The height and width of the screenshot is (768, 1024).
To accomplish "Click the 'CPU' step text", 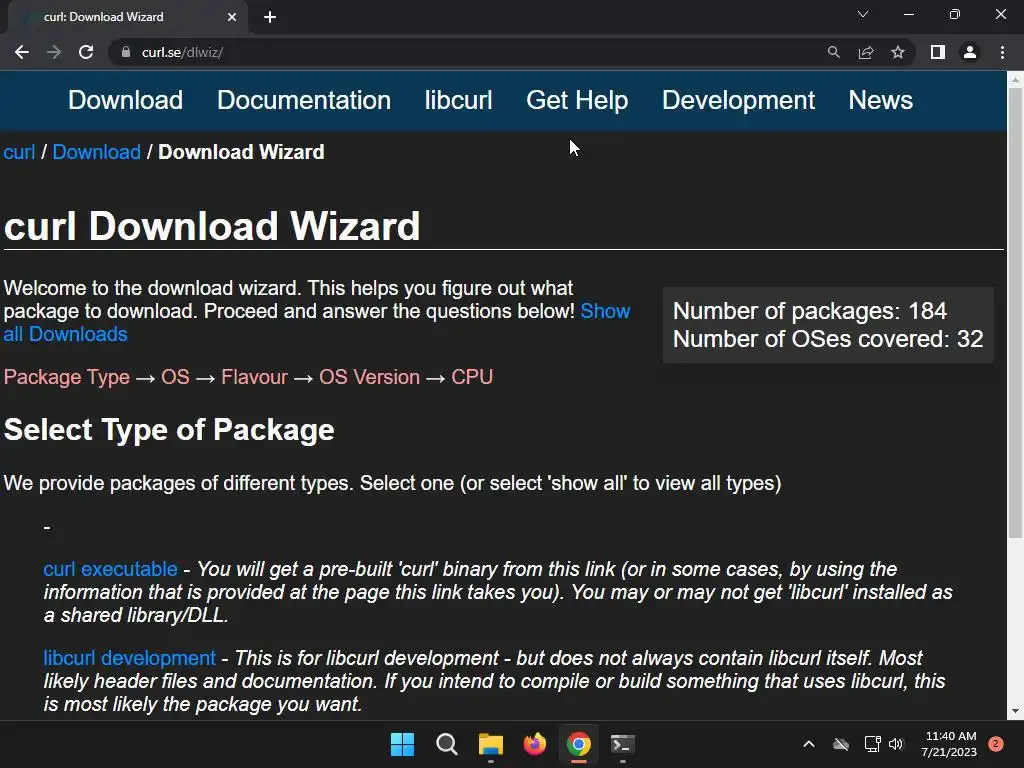I will coord(472,377).
